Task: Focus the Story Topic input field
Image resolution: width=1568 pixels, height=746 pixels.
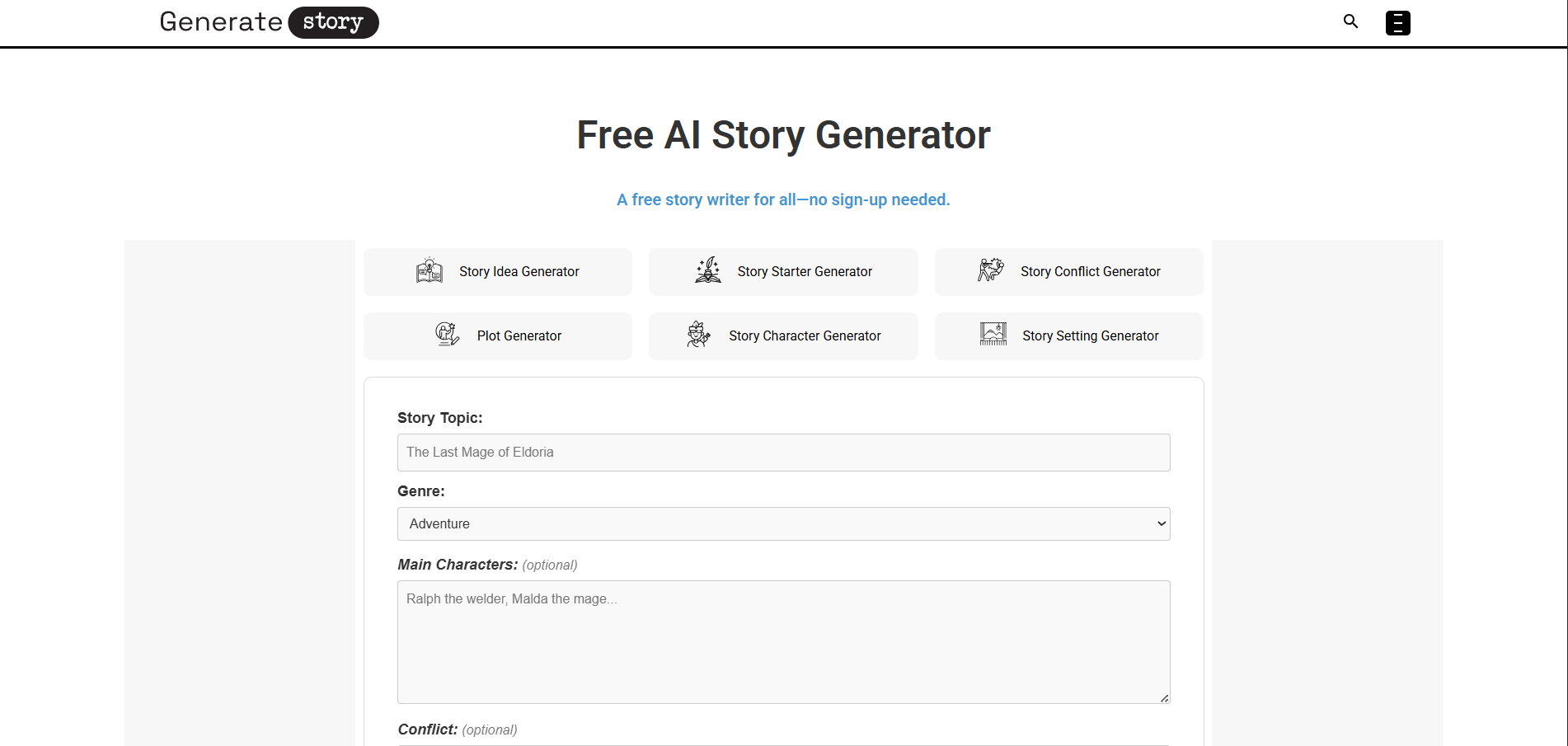Action: click(783, 453)
